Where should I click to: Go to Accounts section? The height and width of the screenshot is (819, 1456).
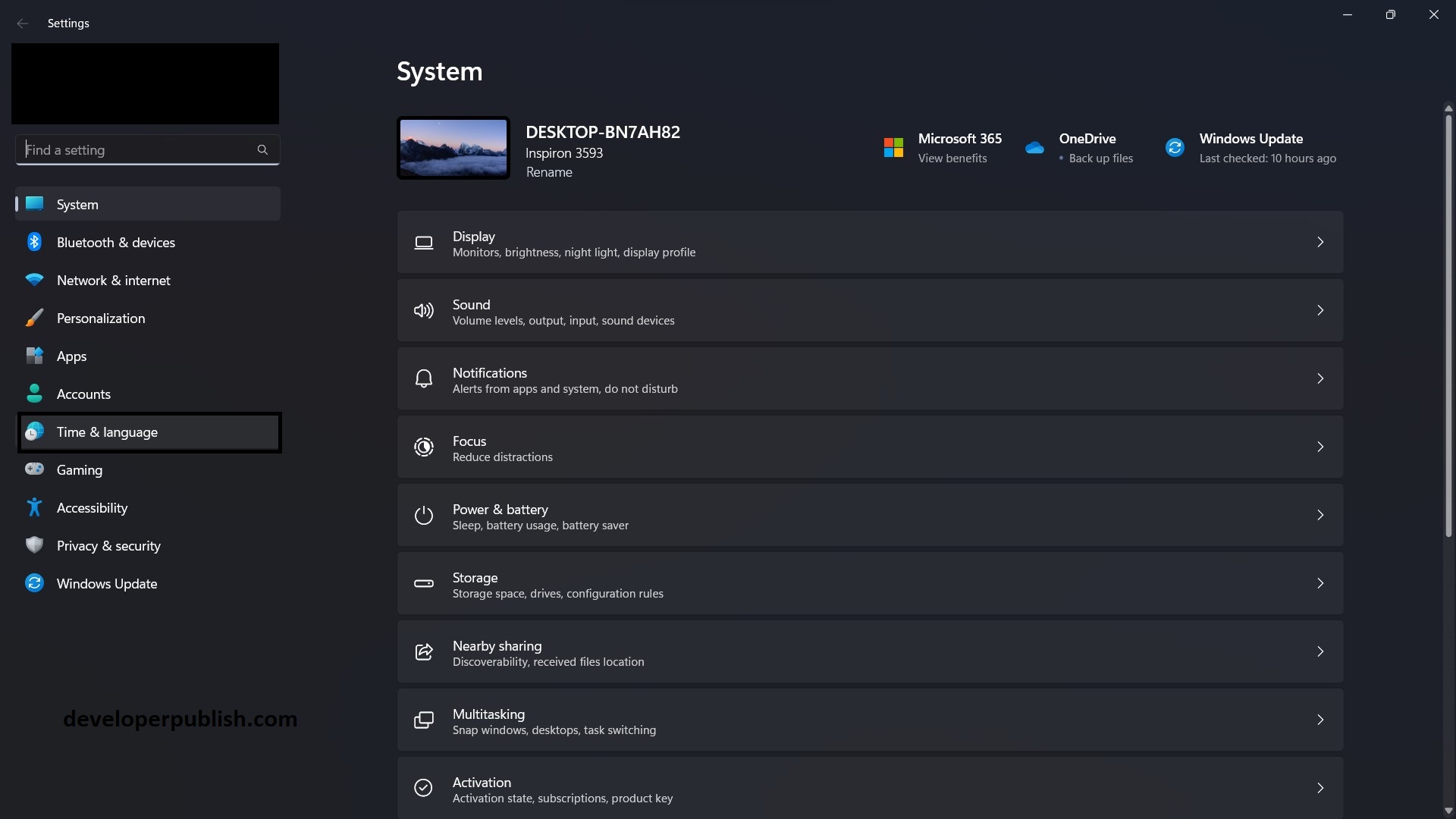click(83, 394)
